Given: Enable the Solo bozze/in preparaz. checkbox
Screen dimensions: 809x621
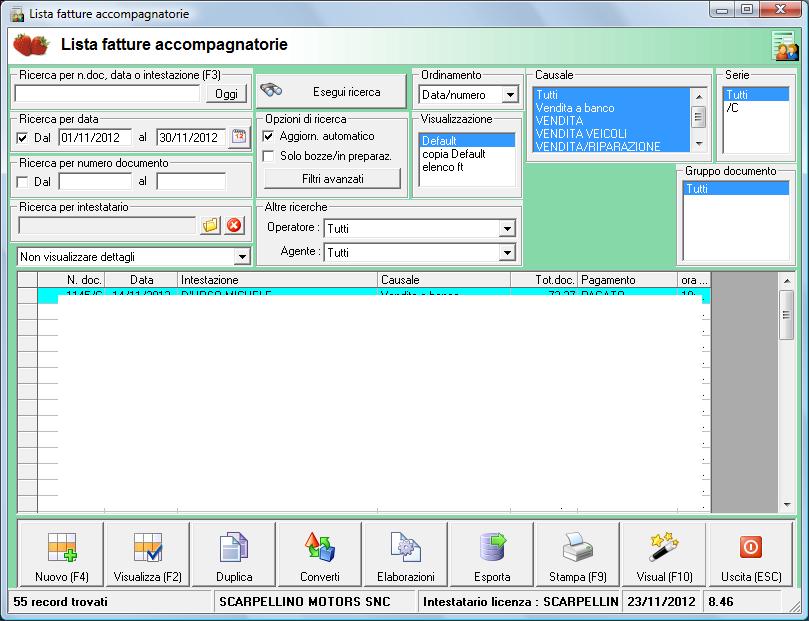Looking at the screenshot, I should point(268,156).
